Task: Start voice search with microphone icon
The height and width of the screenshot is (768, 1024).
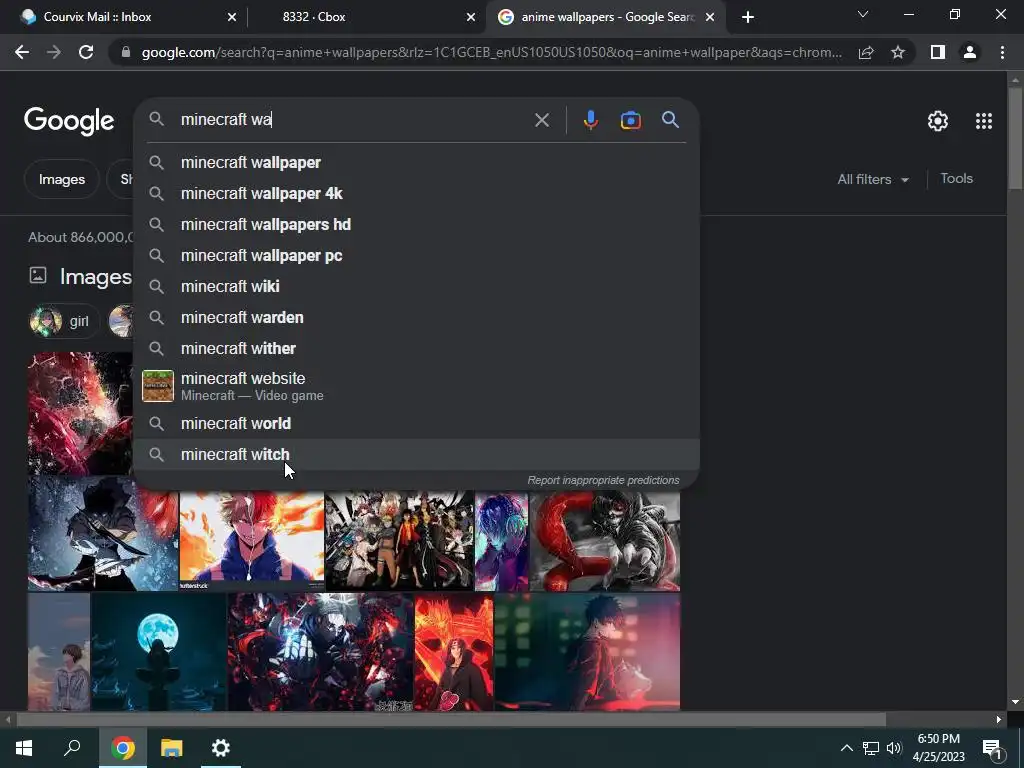Action: click(590, 120)
